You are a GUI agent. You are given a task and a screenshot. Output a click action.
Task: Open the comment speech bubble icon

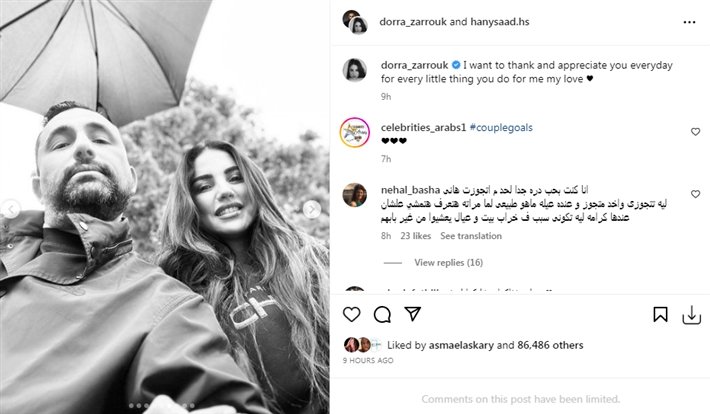382,314
